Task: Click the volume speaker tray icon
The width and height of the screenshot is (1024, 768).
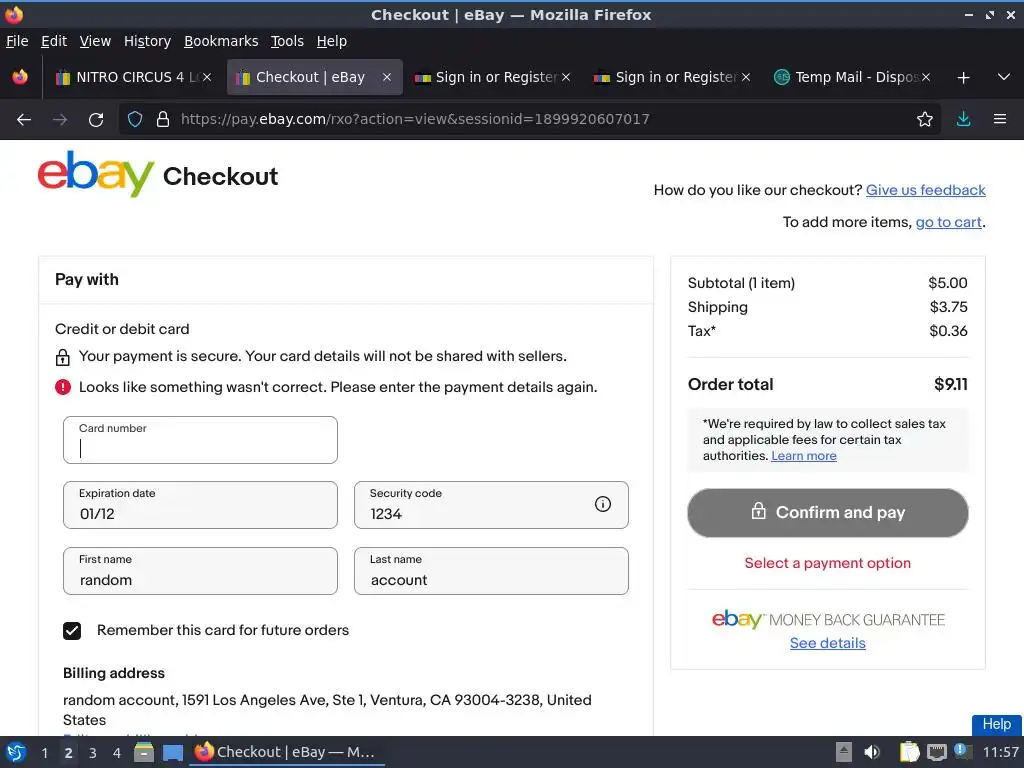Action: [872, 752]
